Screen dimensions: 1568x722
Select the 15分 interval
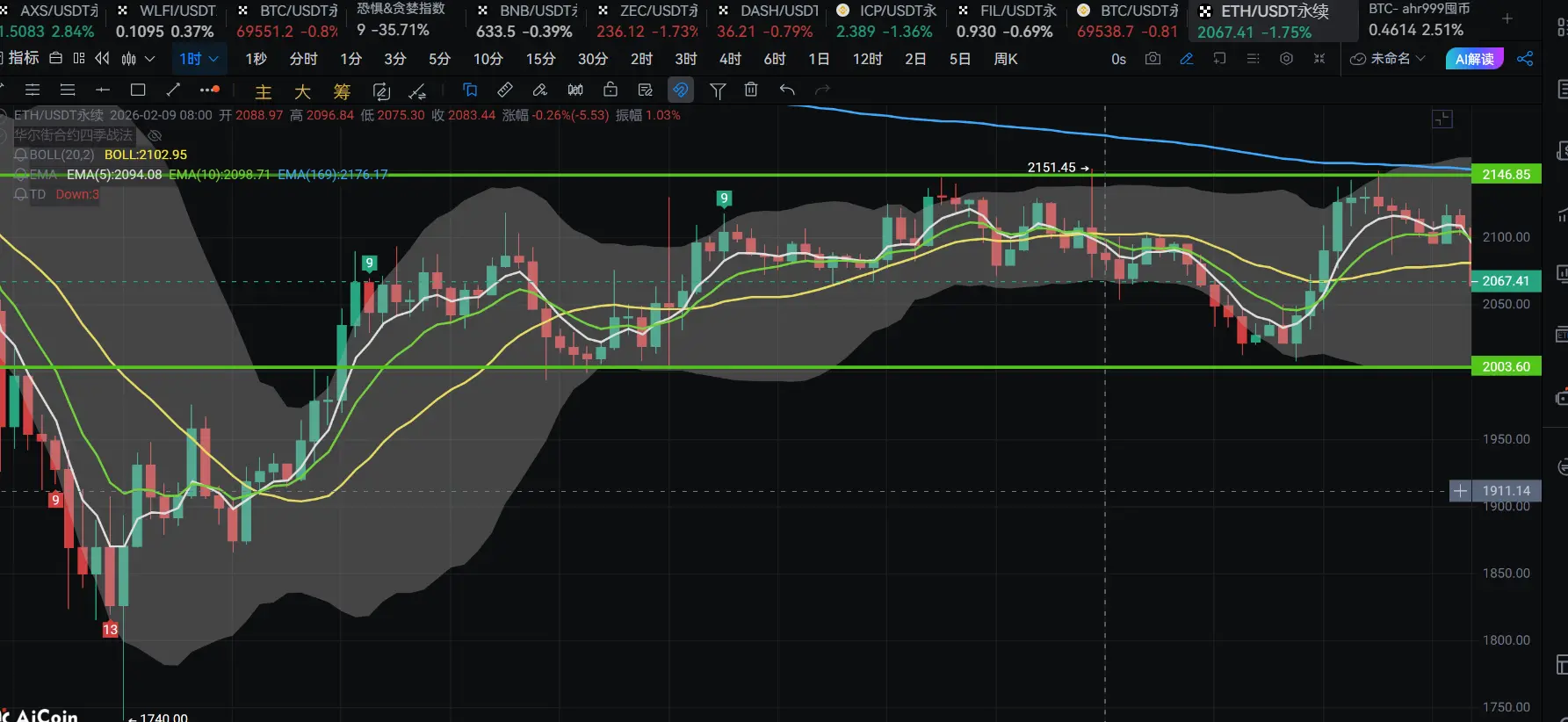coord(540,59)
